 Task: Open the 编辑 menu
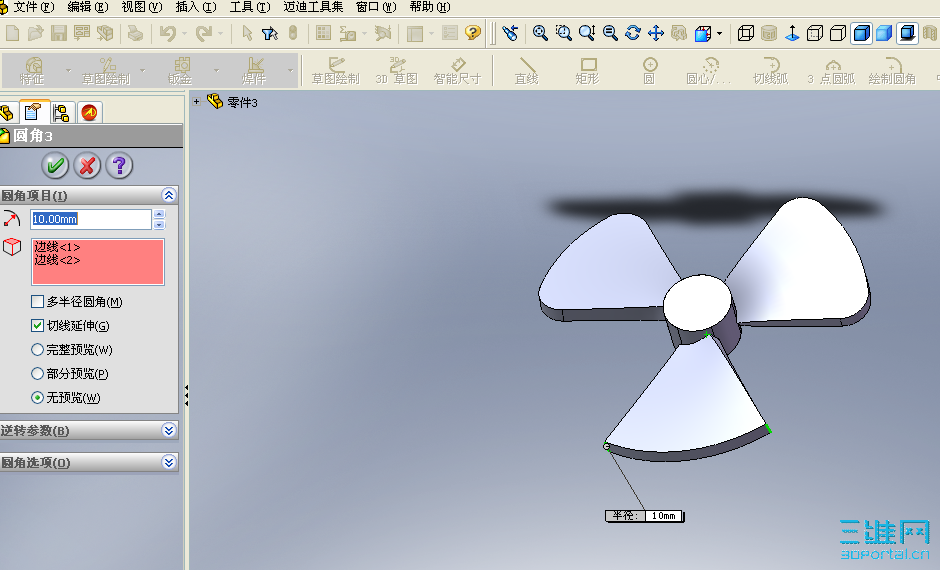[88, 7]
